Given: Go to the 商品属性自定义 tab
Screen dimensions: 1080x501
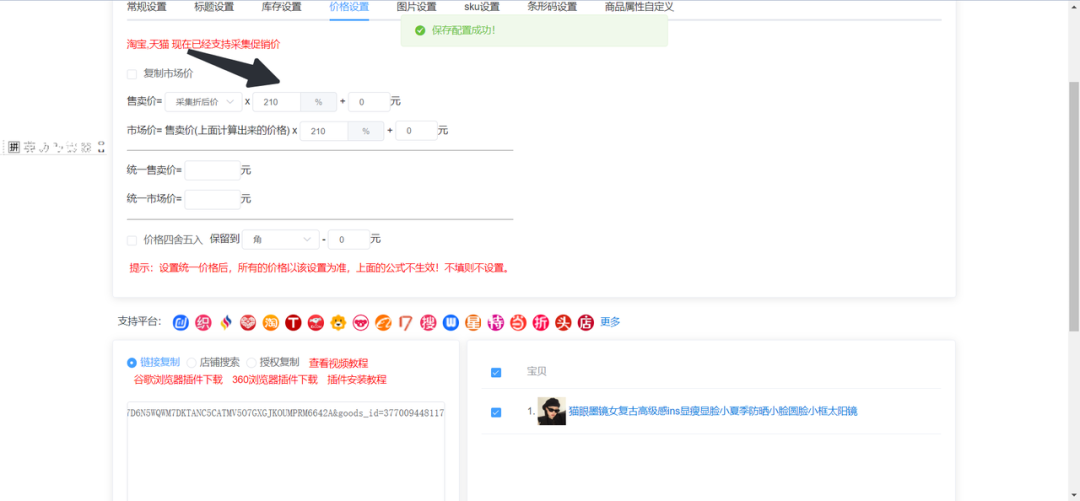Looking at the screenshot, I should 639,8.
